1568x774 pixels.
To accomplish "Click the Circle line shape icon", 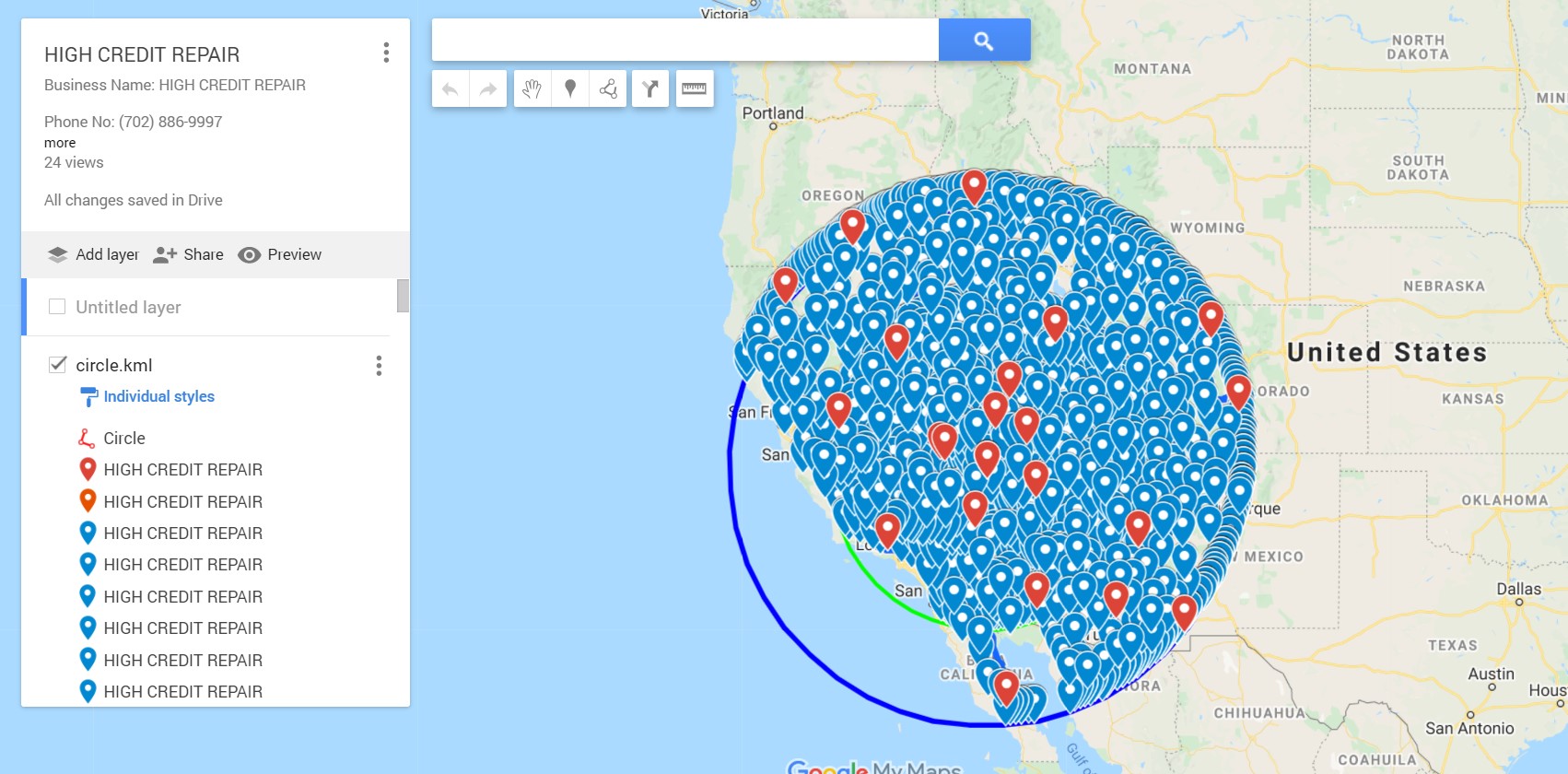I will (x=88, y=439).
